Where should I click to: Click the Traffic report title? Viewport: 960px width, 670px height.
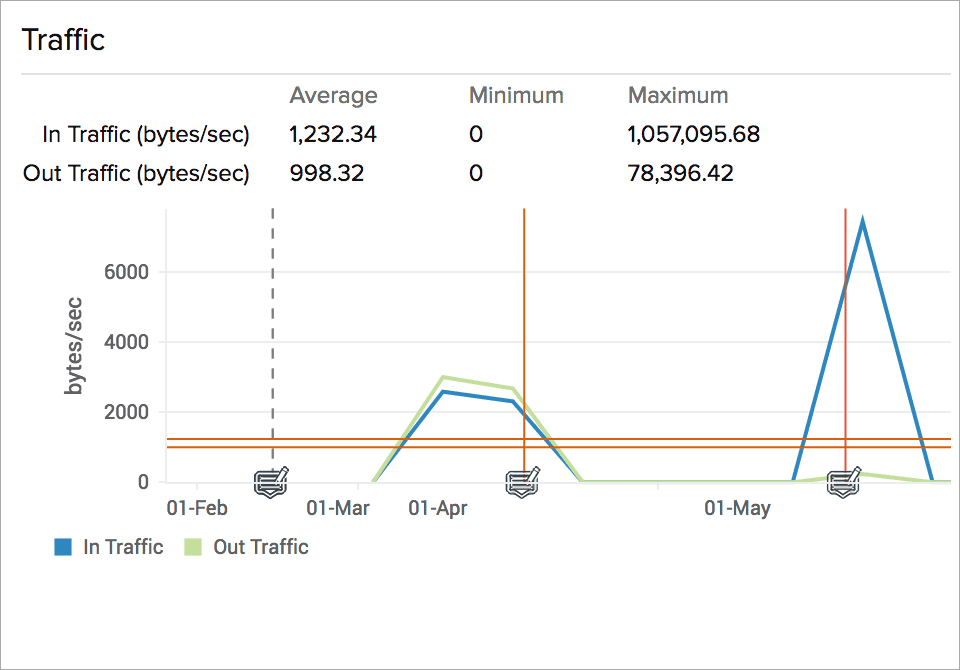pyautogui.click(x=64, y=40)
